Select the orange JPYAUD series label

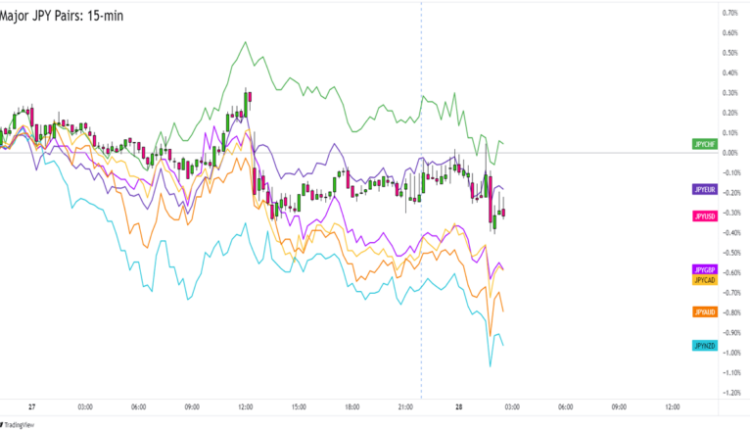point(704,312)
